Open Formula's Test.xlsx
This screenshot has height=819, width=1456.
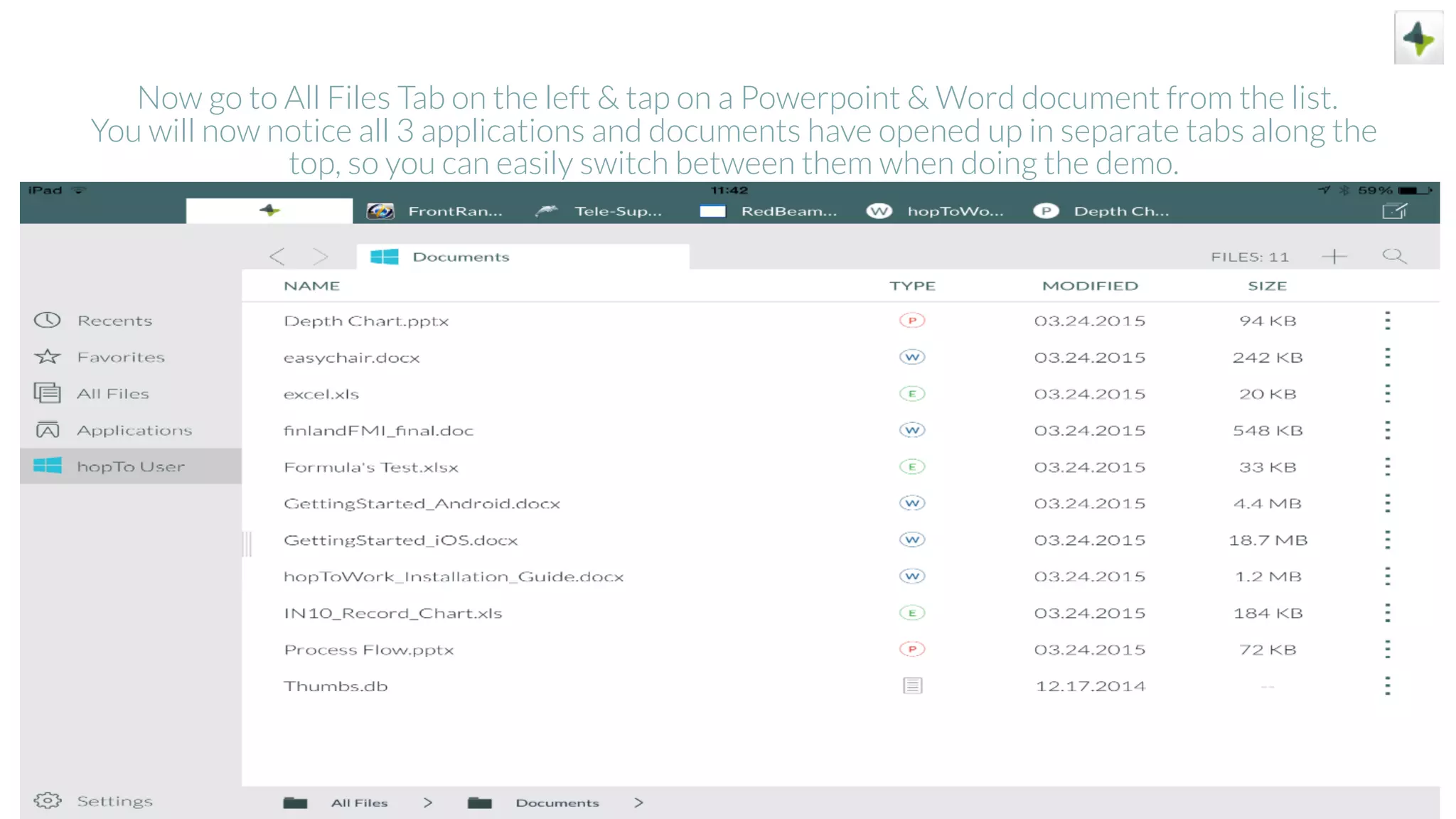click(x=371, y=467)
